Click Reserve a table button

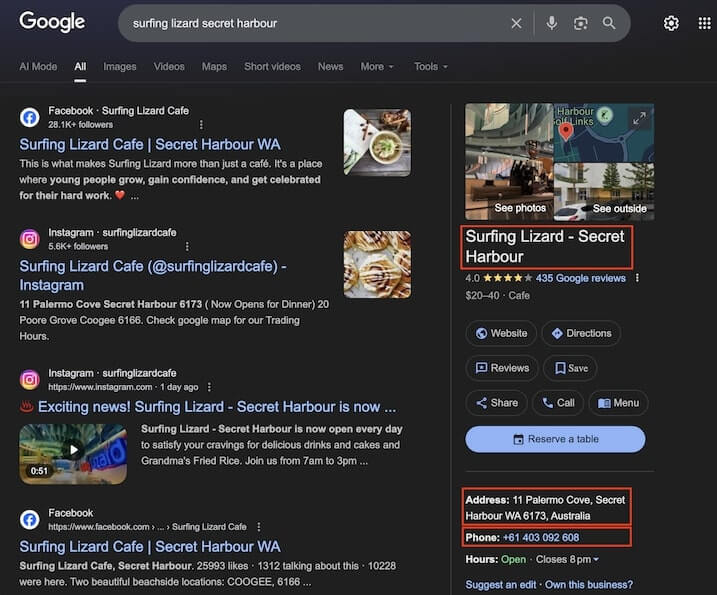point(555,439)
